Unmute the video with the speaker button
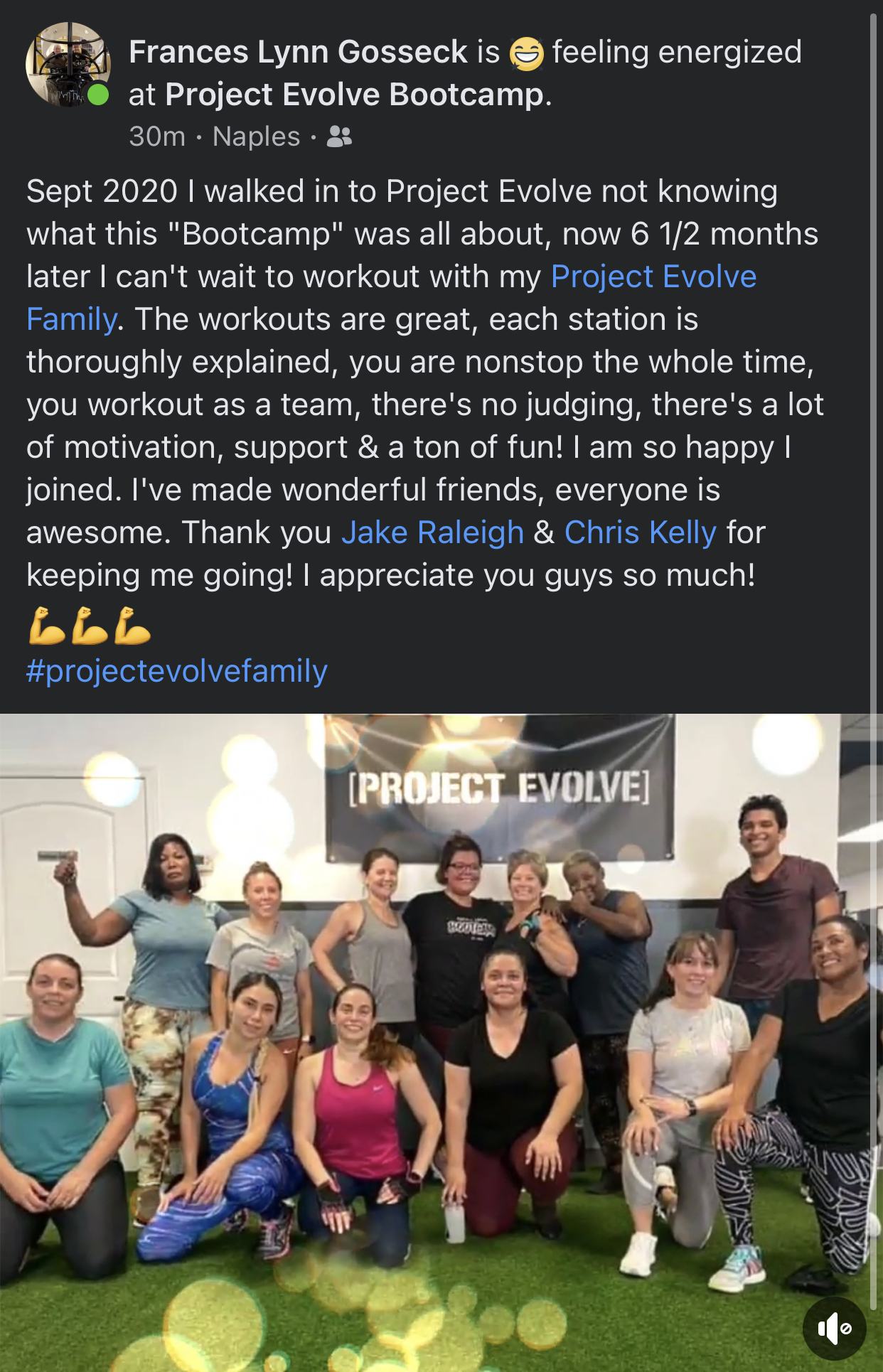This screenshot has width=883, height=1372. [835, 1328]
